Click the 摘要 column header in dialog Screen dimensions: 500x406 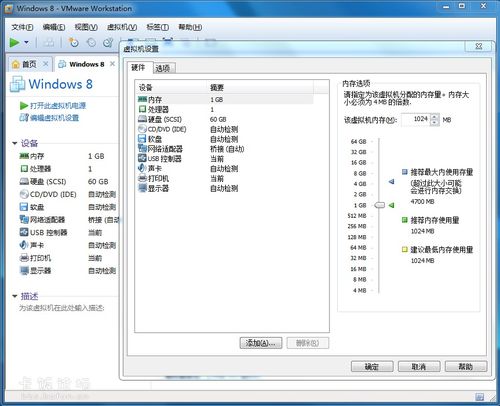point(261,88)
